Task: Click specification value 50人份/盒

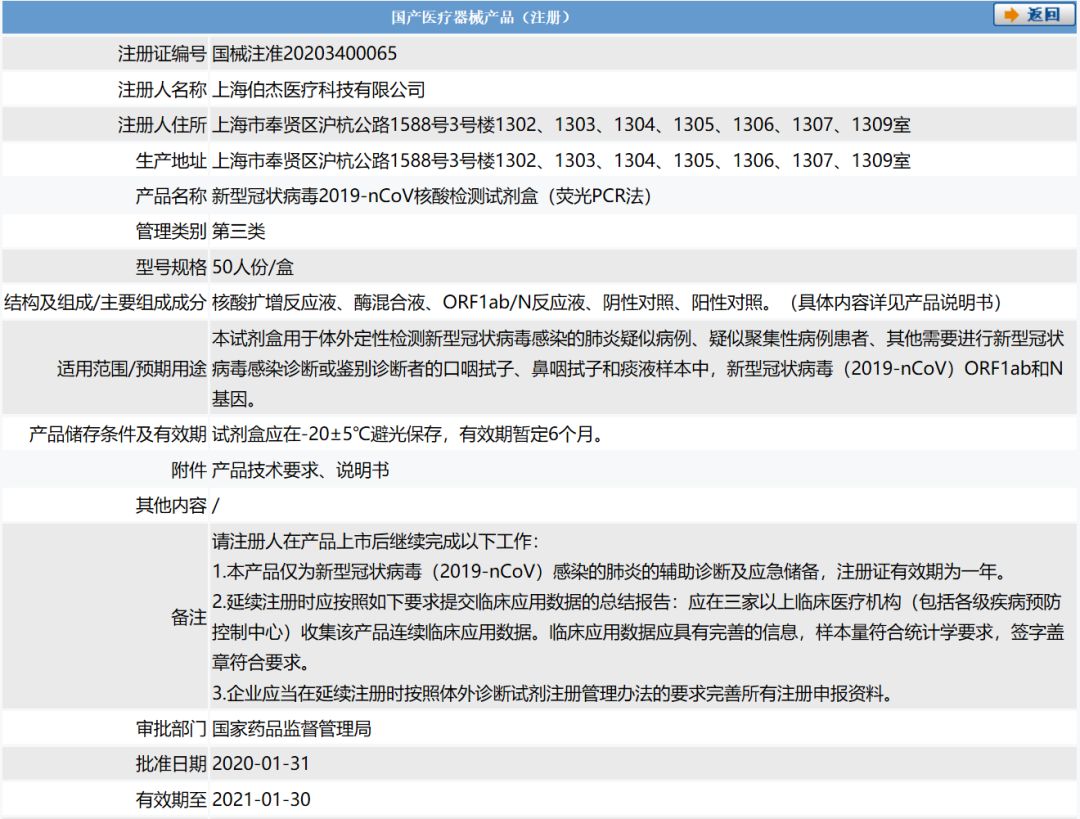Action: click(x=252, y=267)
